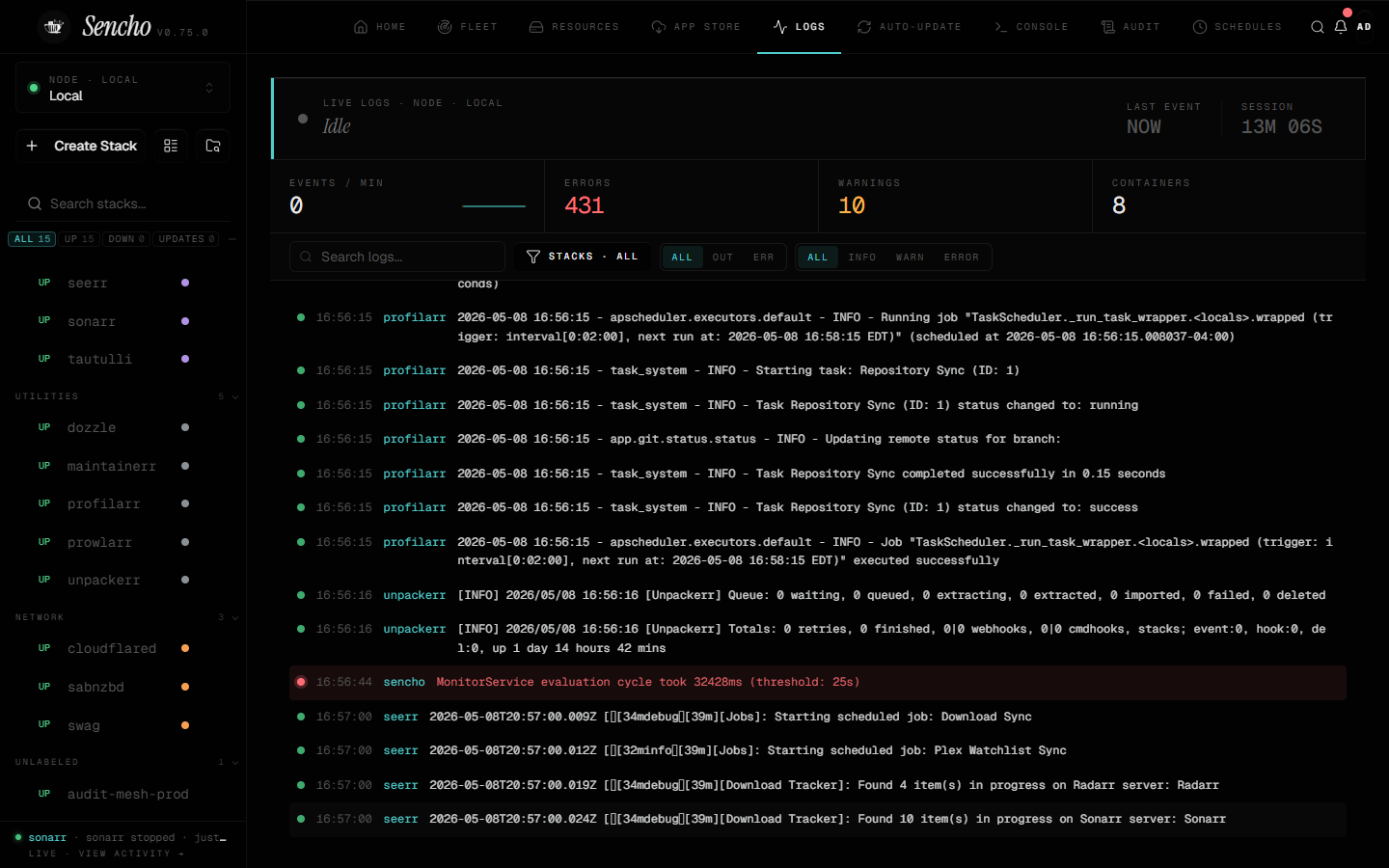Open the Home nav tab
The width and height of the screenshot is (1389, 868).
[379, 27]
